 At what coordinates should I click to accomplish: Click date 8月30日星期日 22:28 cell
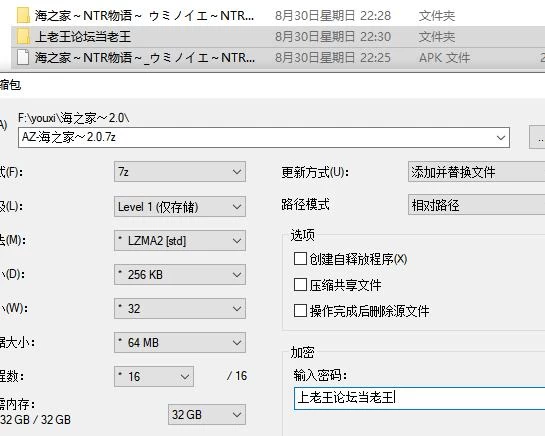[333, 16]
